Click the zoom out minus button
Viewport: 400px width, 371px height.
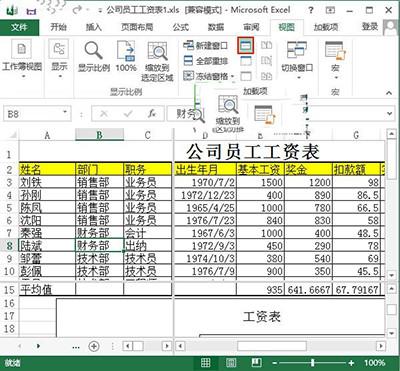(x=274, y=363)
